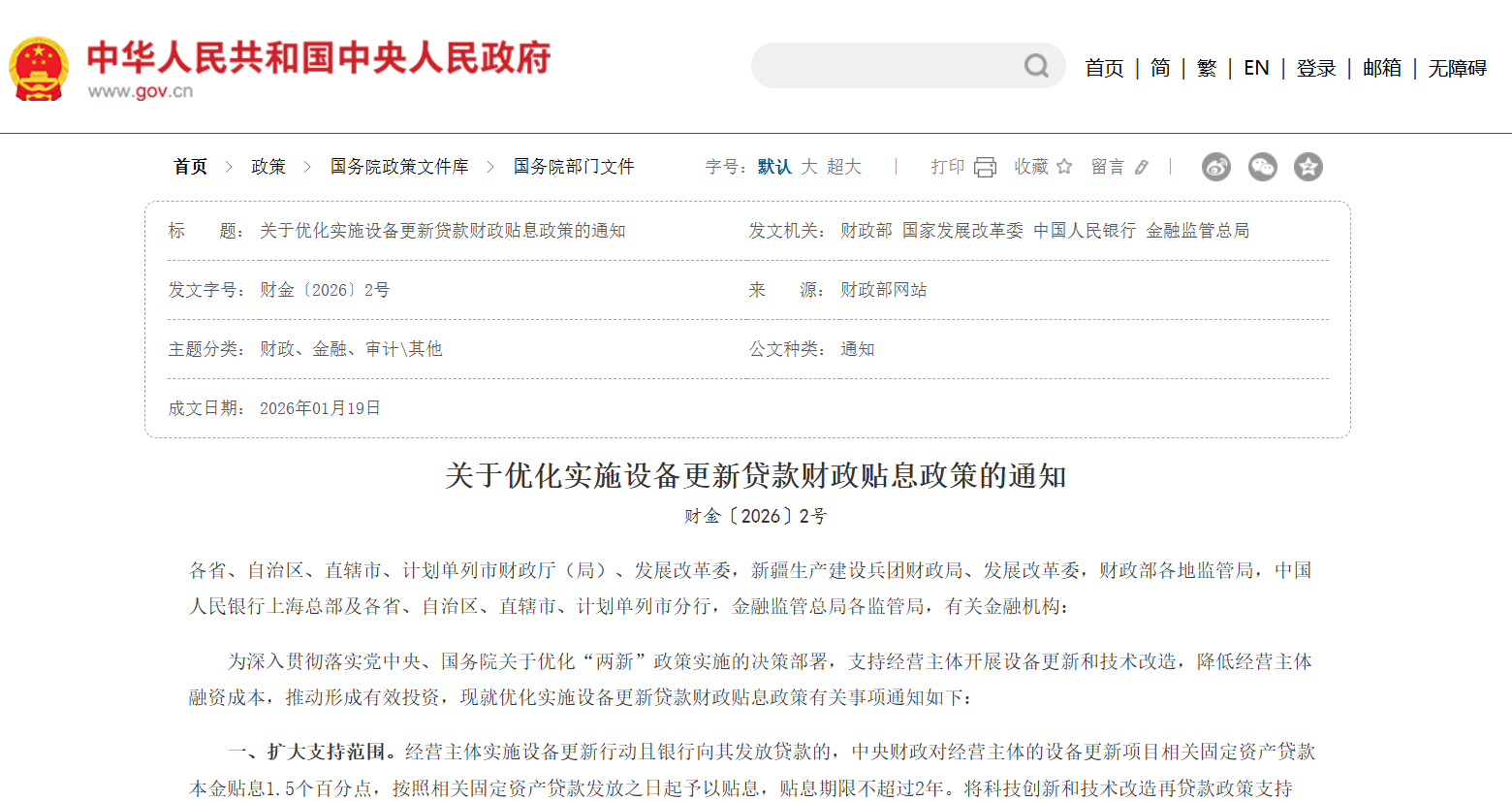This screenshot has height=801, width=1512.
Task: Click the search magnifier icon
Action: coord(1036,66)
